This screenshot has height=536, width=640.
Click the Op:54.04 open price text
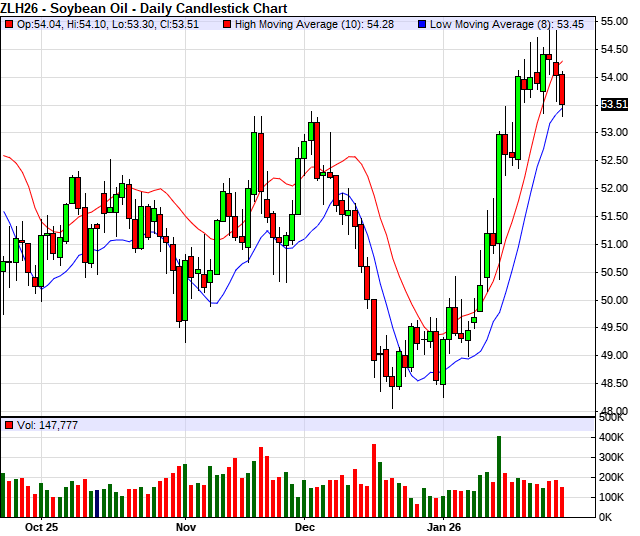point(37,24)
